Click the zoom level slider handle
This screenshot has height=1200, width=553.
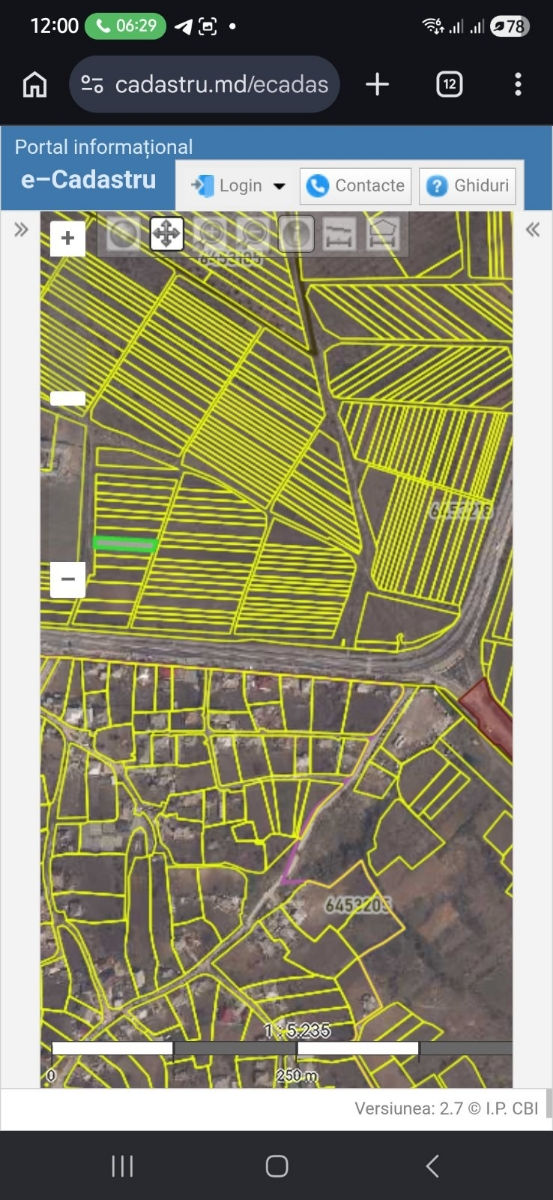pos(68,398)
